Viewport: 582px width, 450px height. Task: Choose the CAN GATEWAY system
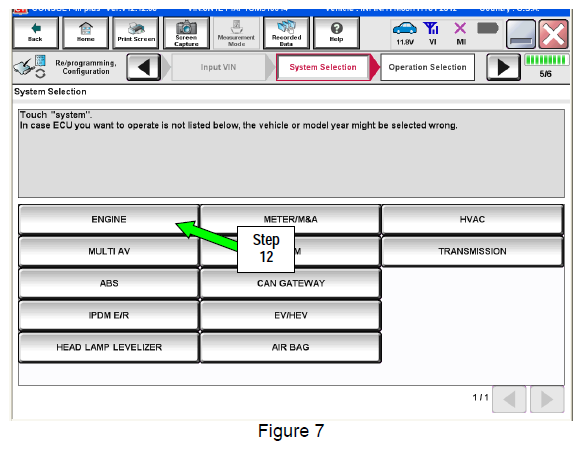click(291, 283)
